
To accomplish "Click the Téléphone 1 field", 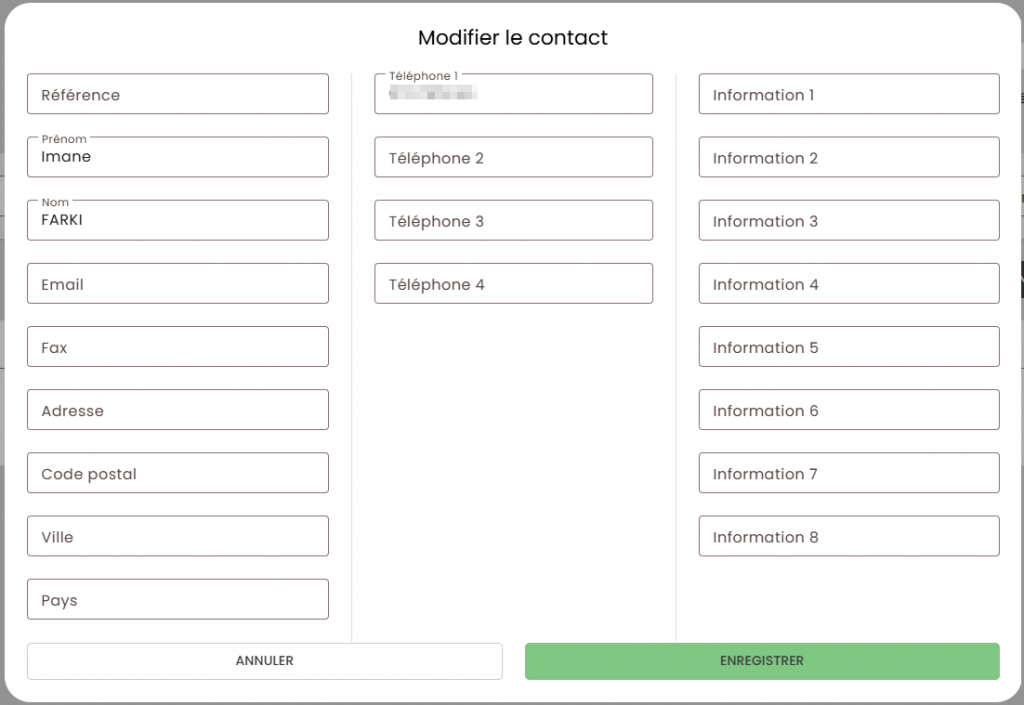I will 513,94.
